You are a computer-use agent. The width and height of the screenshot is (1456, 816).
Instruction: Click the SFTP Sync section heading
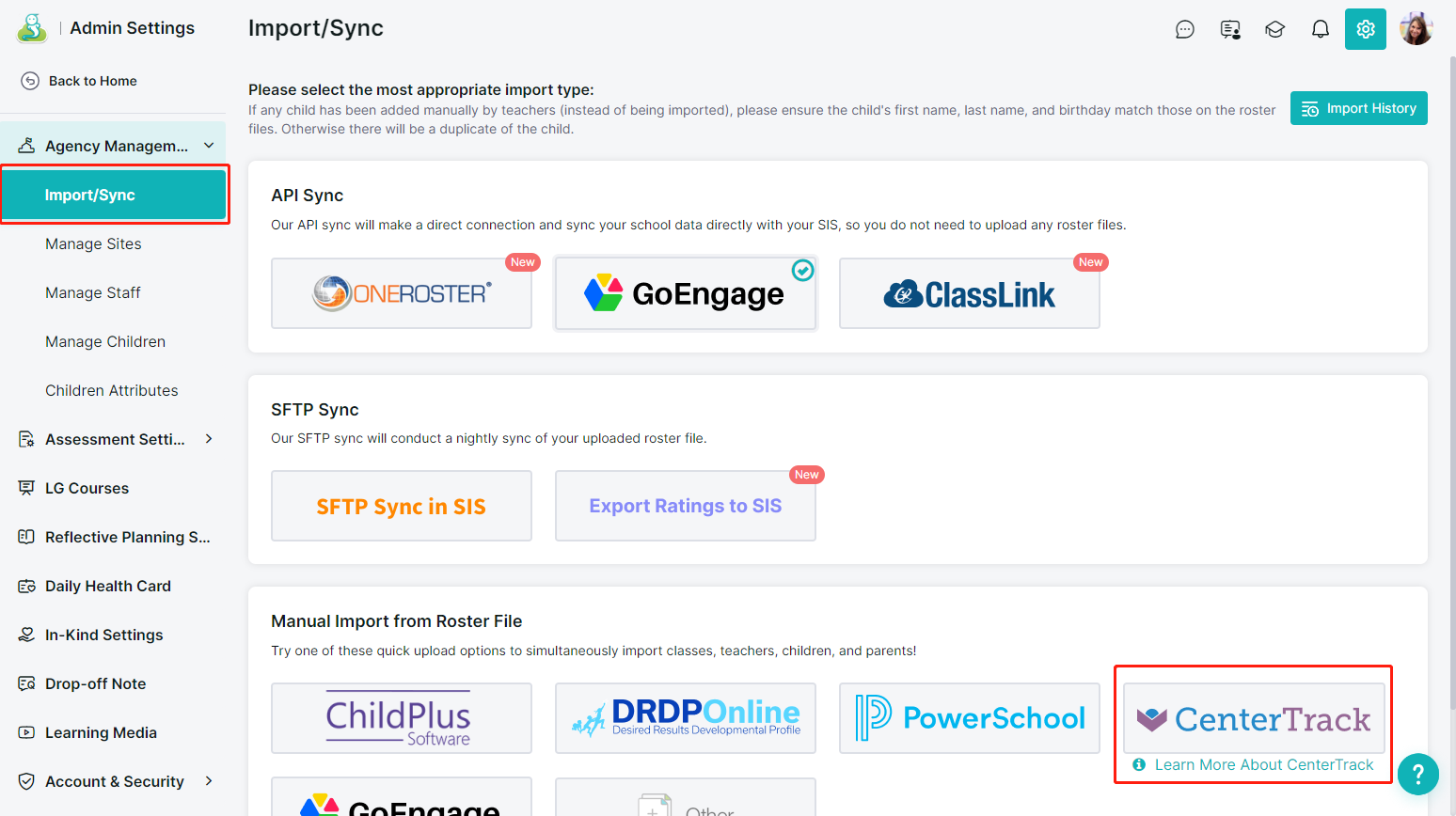coord(315,410)
